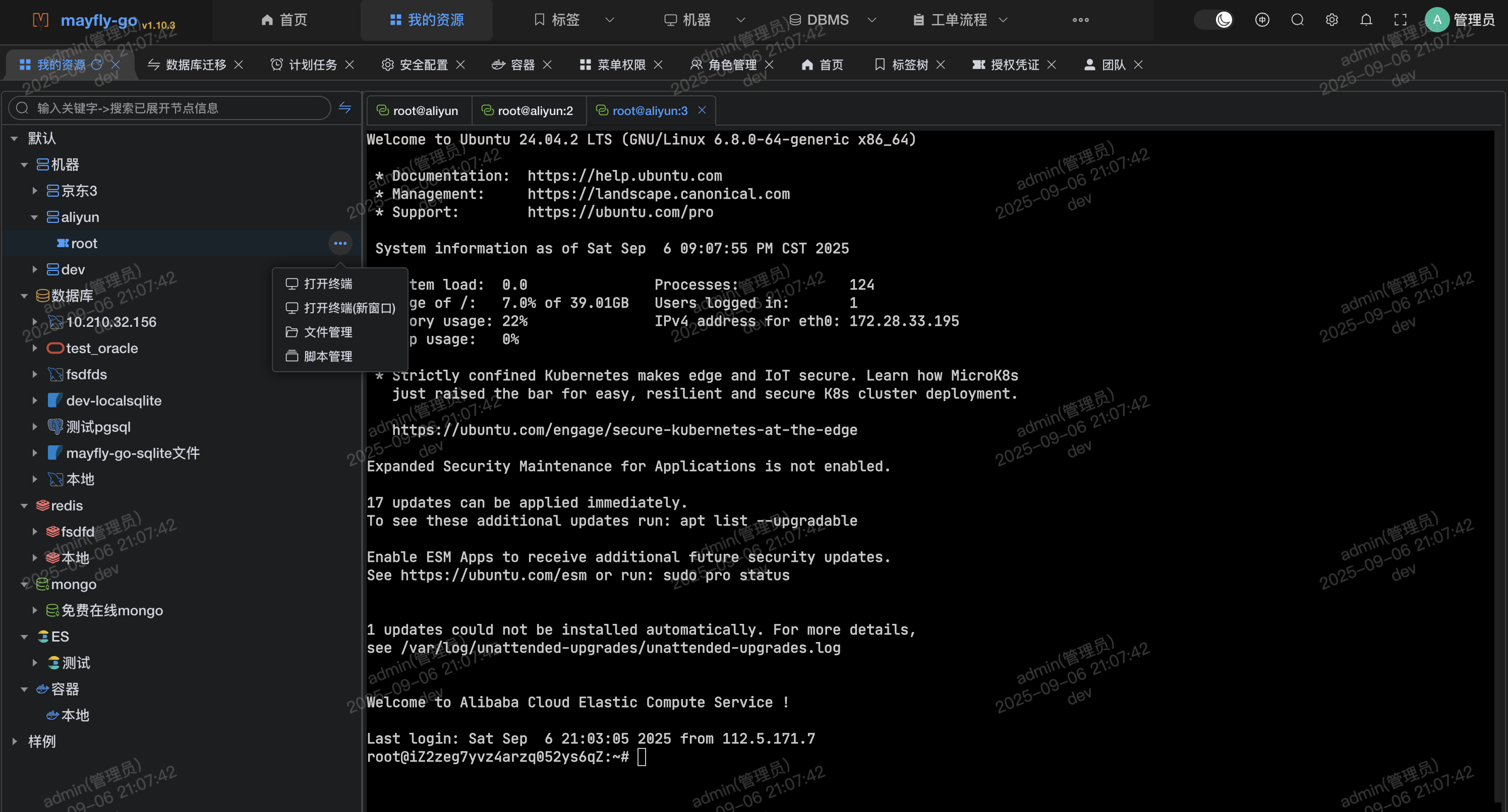Screen dimensions: 1508x812
Task: Refresh the 我的资源 tab
Action: tap(97, 65)
